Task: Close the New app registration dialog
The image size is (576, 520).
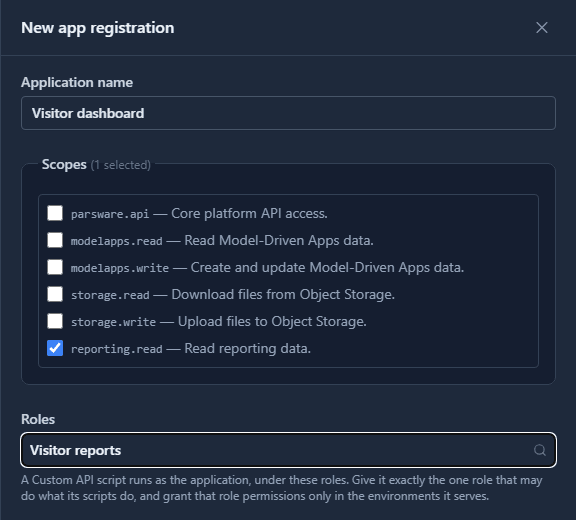Action: [x=541, y=28]
